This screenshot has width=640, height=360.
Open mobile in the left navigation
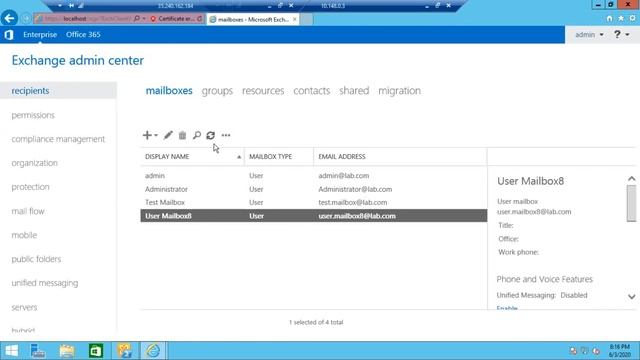(24, 235)
